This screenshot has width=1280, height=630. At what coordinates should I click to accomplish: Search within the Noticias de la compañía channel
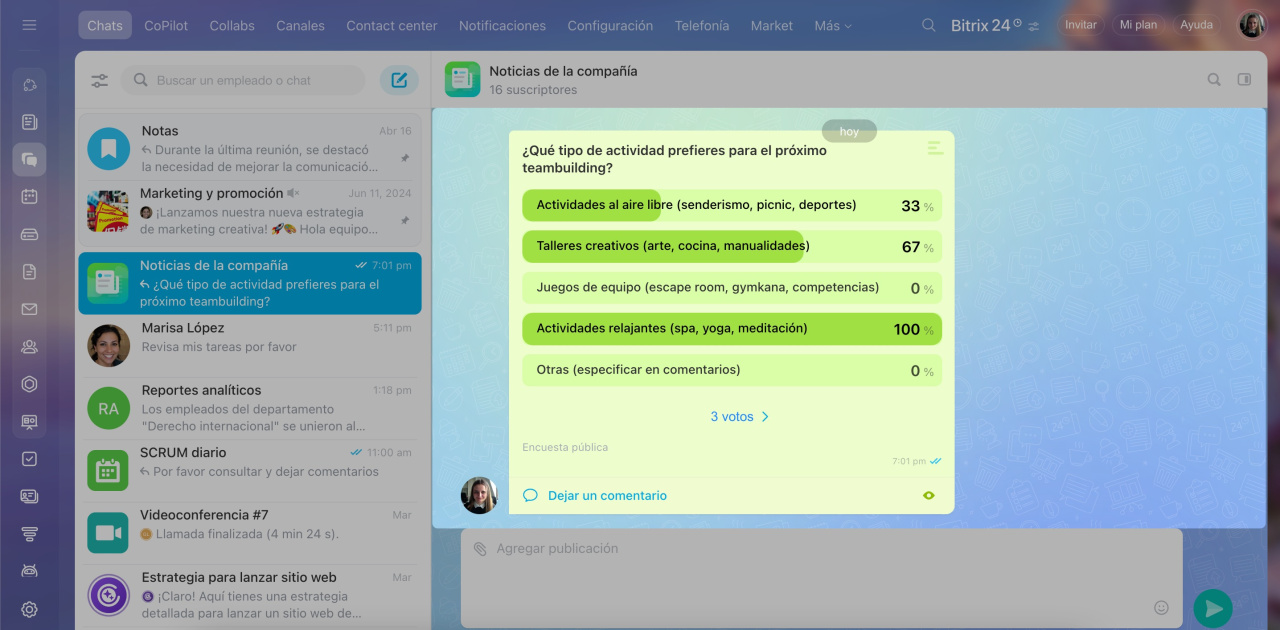[1214, 80]
